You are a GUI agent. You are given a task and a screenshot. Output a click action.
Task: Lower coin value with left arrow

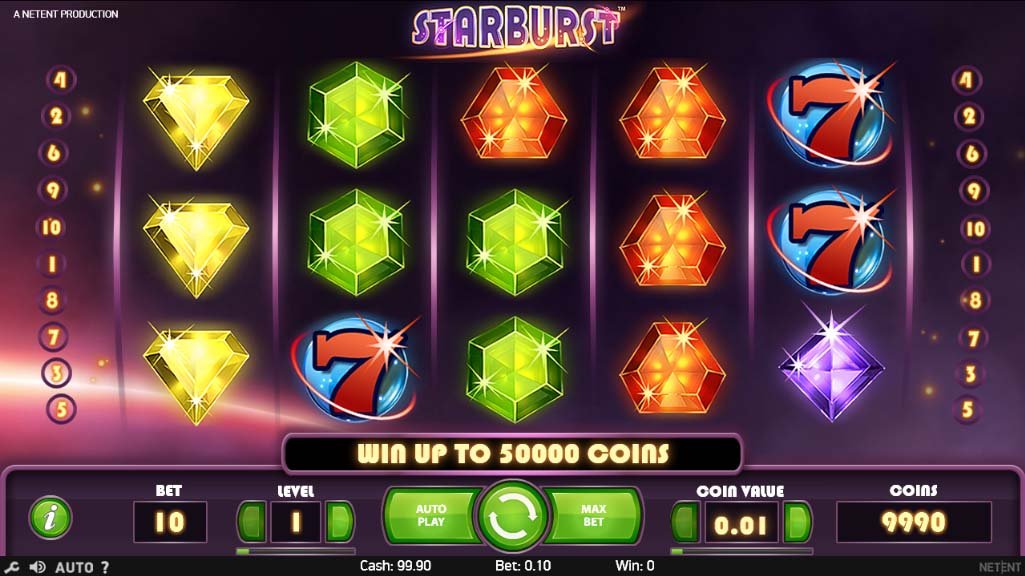[686, 522]
